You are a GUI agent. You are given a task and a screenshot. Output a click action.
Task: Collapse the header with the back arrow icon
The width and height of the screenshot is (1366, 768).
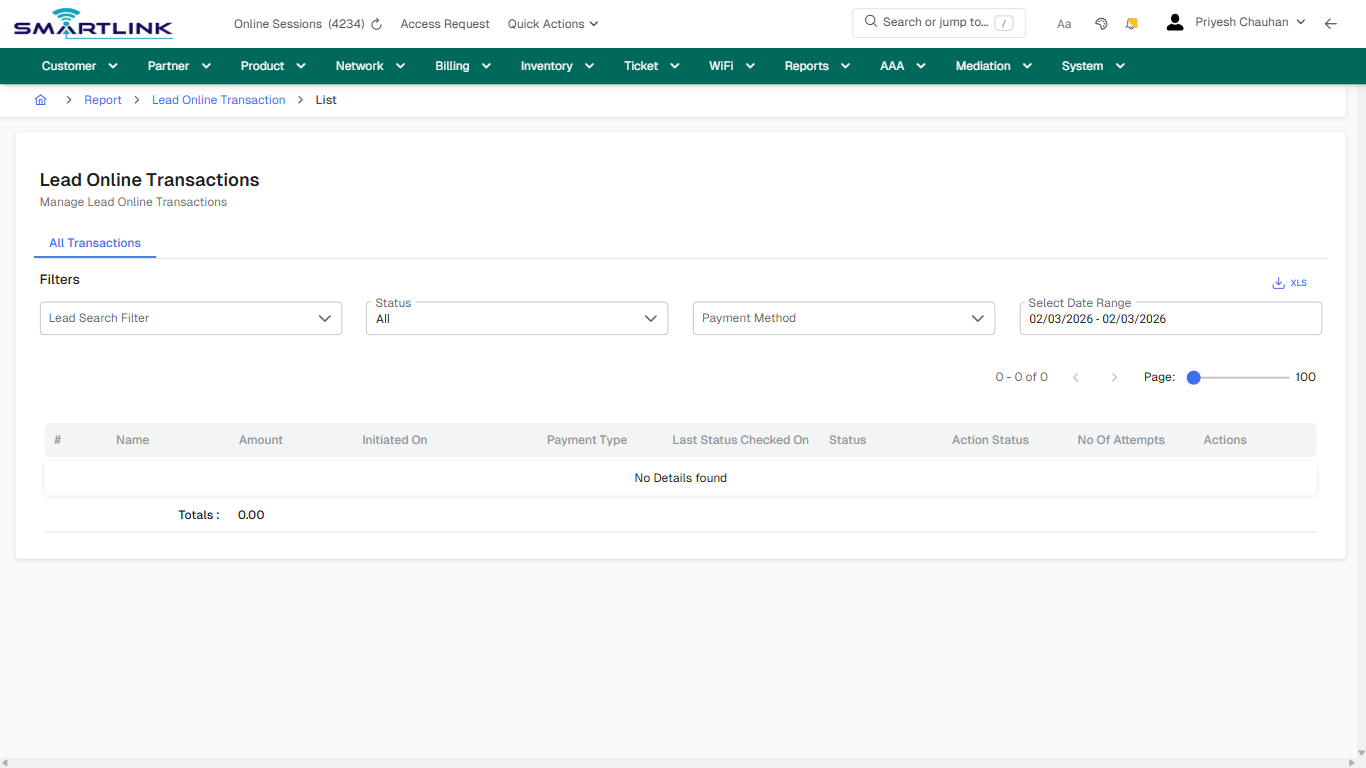pos(1331,23)
